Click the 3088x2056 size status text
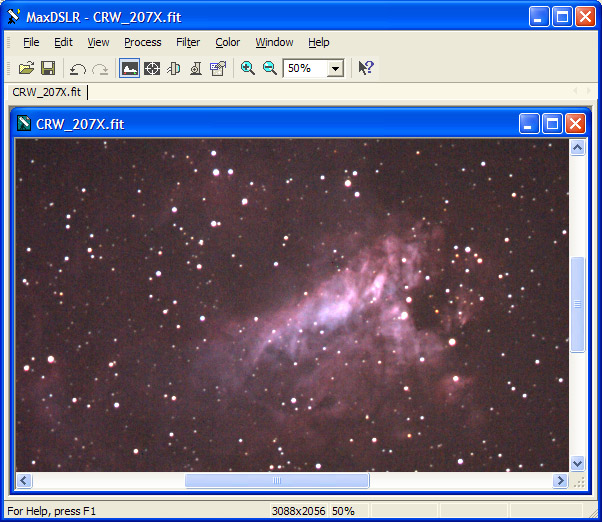602x522 pixels. pyautogui.click(x=298, y=511)
